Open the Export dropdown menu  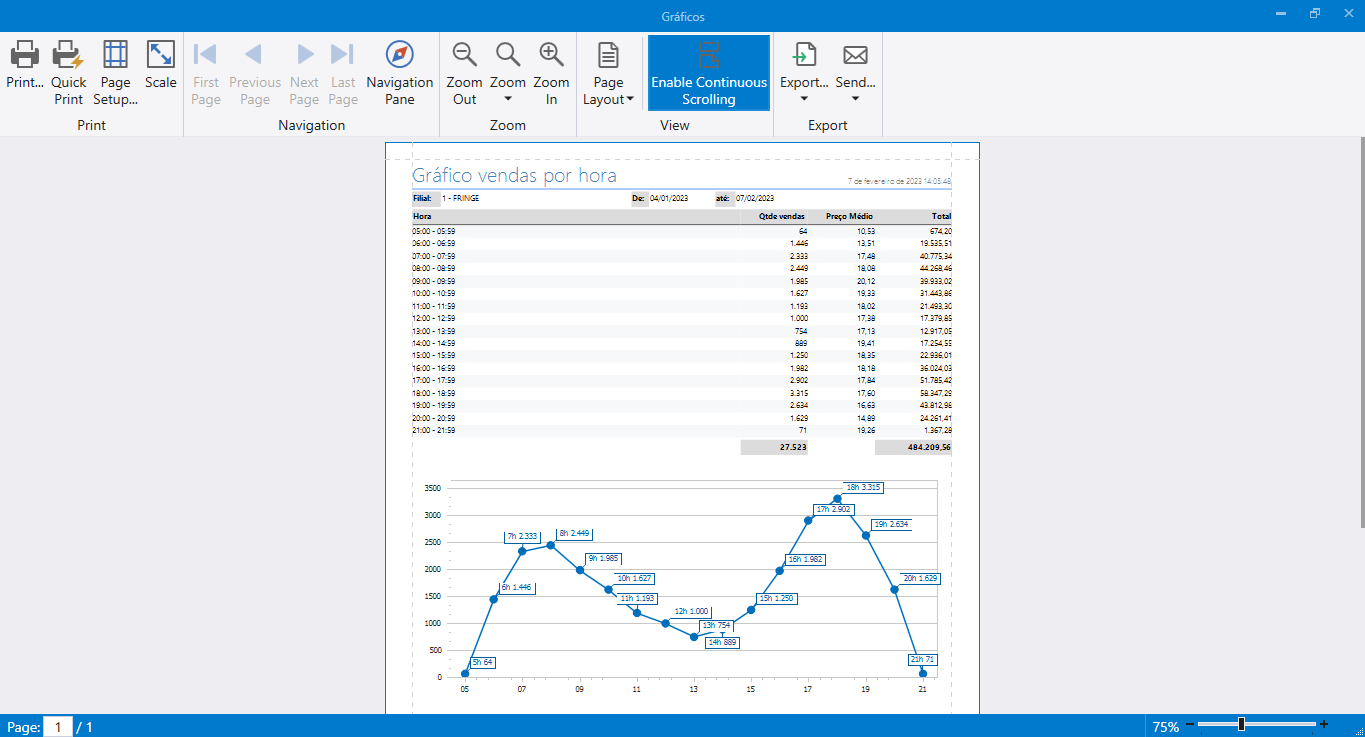coord(804,99)
